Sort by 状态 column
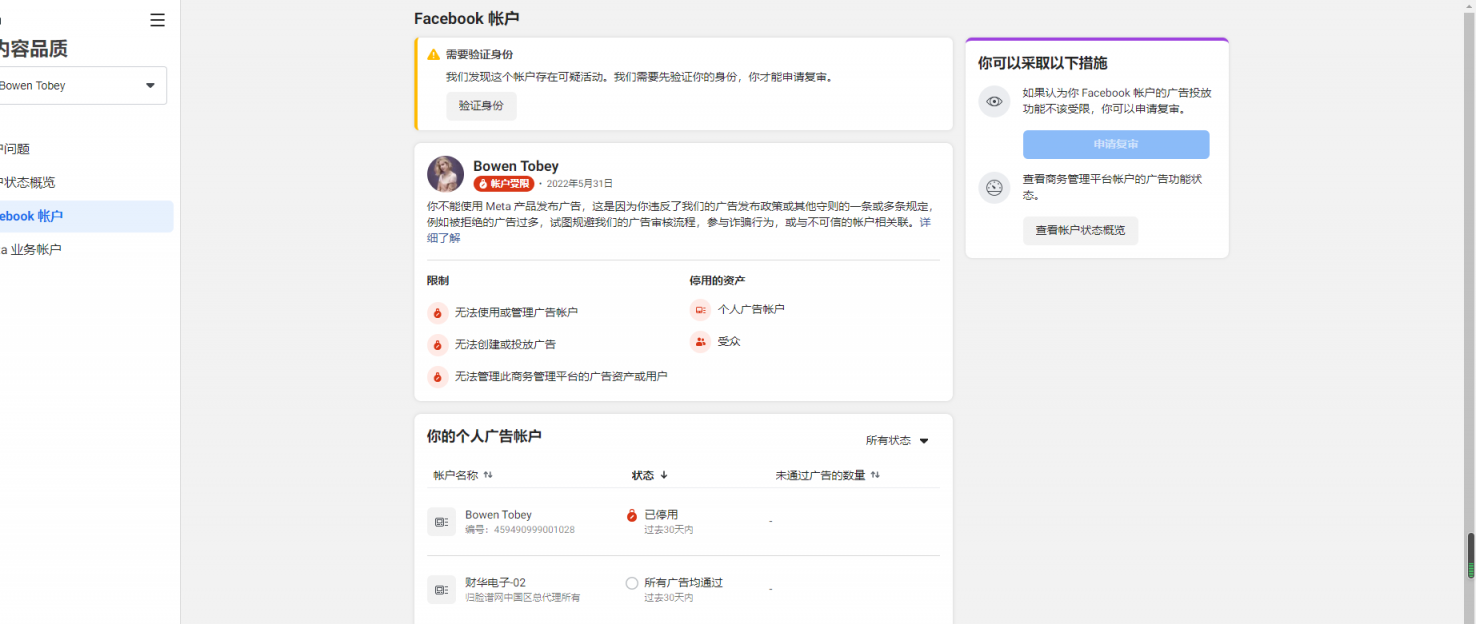Screen dimensions: 1476x624 pos(650,475)
